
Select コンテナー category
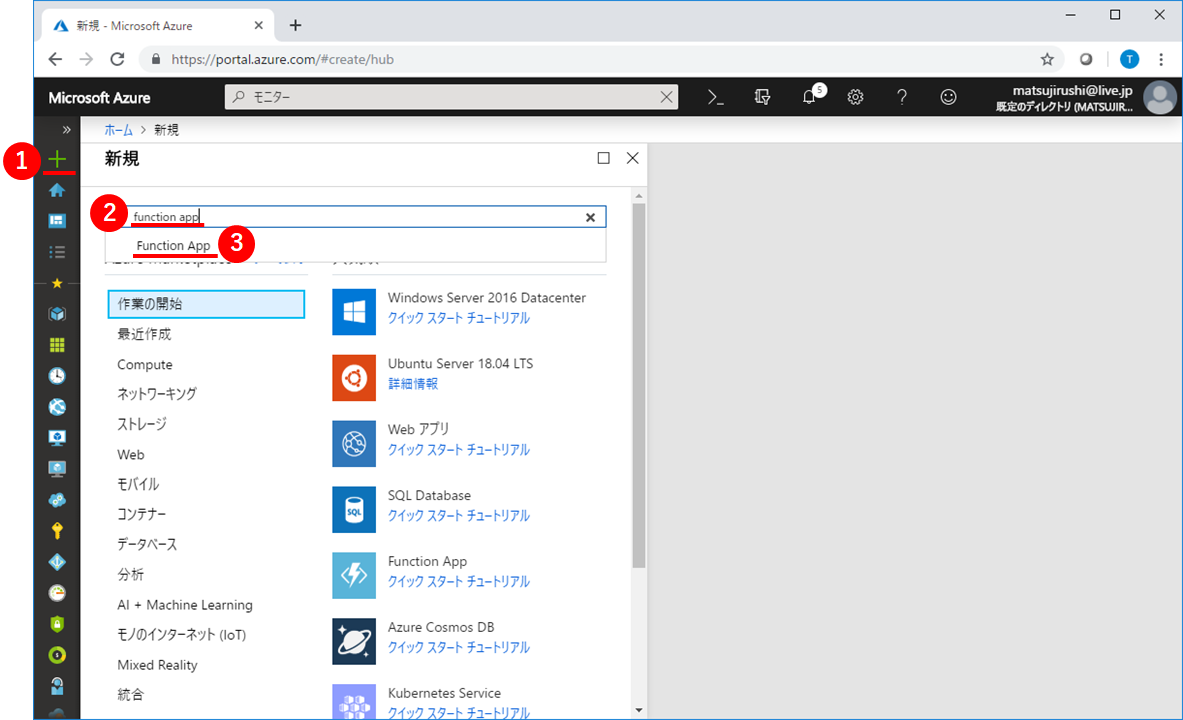[x=141, y=514]
